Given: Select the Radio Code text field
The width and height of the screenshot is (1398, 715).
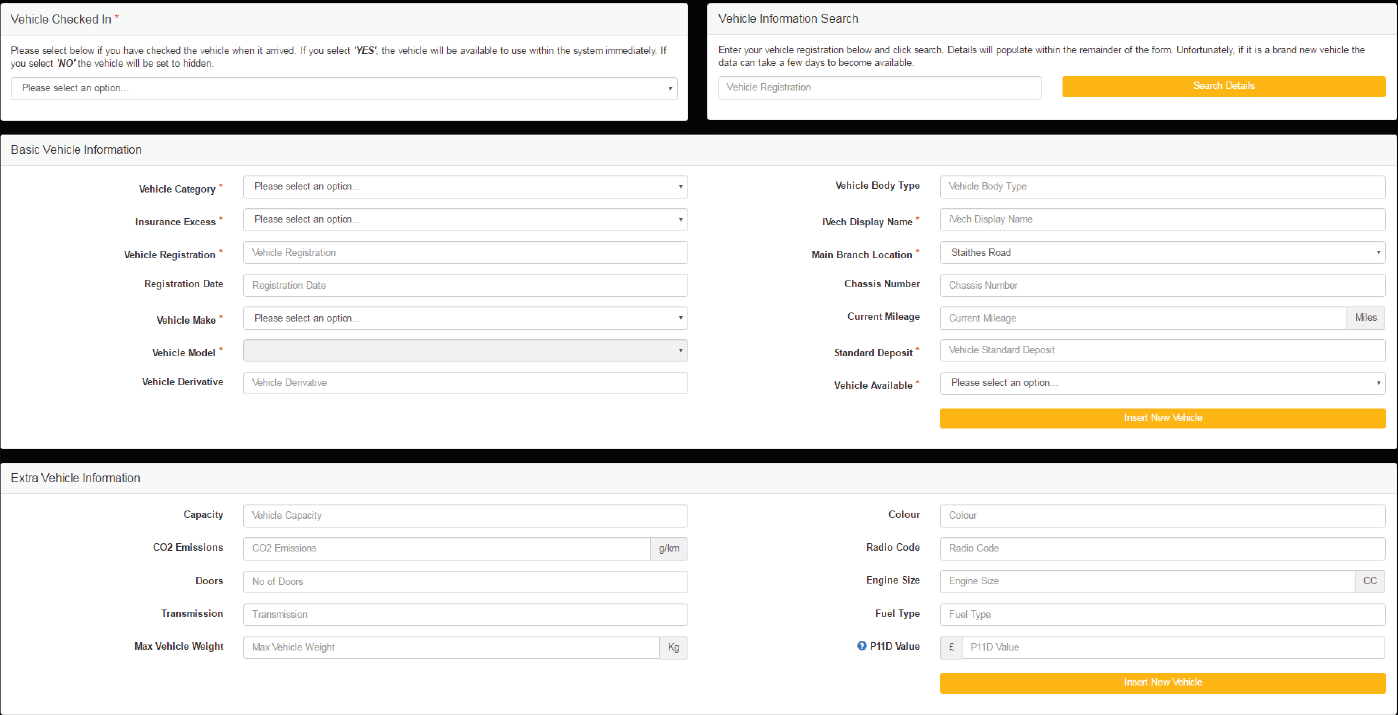Looking at the screenshot, I should pyautogui.click(x=1162, y=549).
